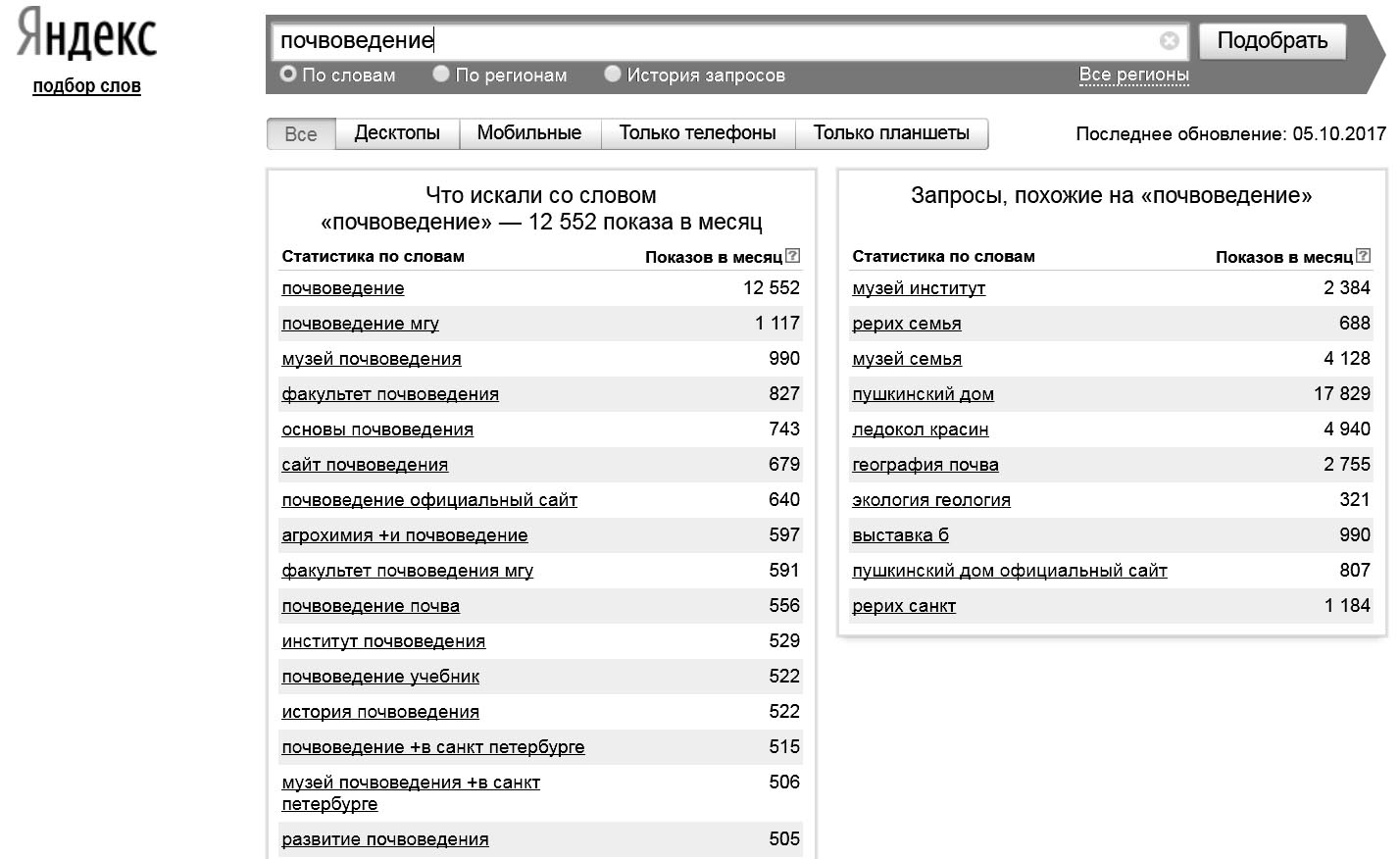The image size is (1400, 859).
Task: Open 'агрохимия +и почвоведение' query link
Action: click(405, 535)
